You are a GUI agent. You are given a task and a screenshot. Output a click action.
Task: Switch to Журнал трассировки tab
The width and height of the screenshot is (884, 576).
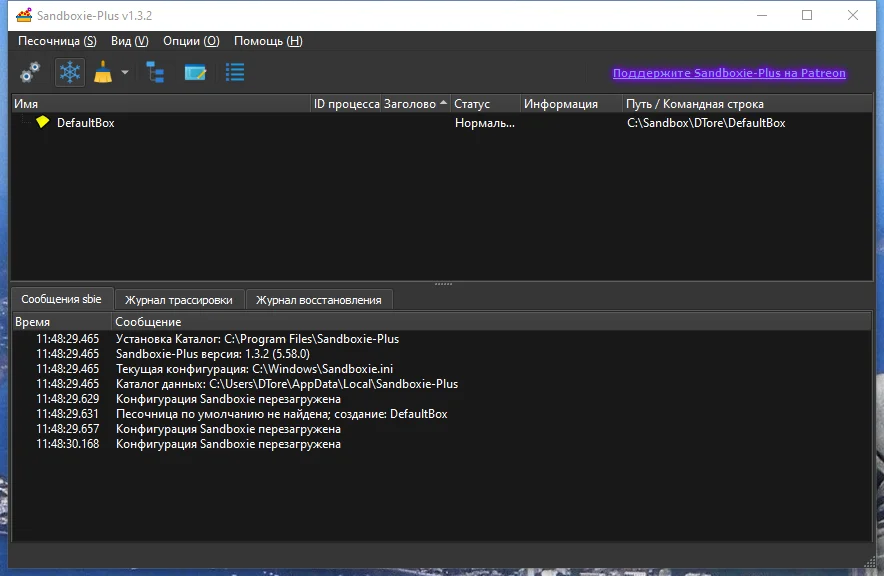click(x=179, y=300)
